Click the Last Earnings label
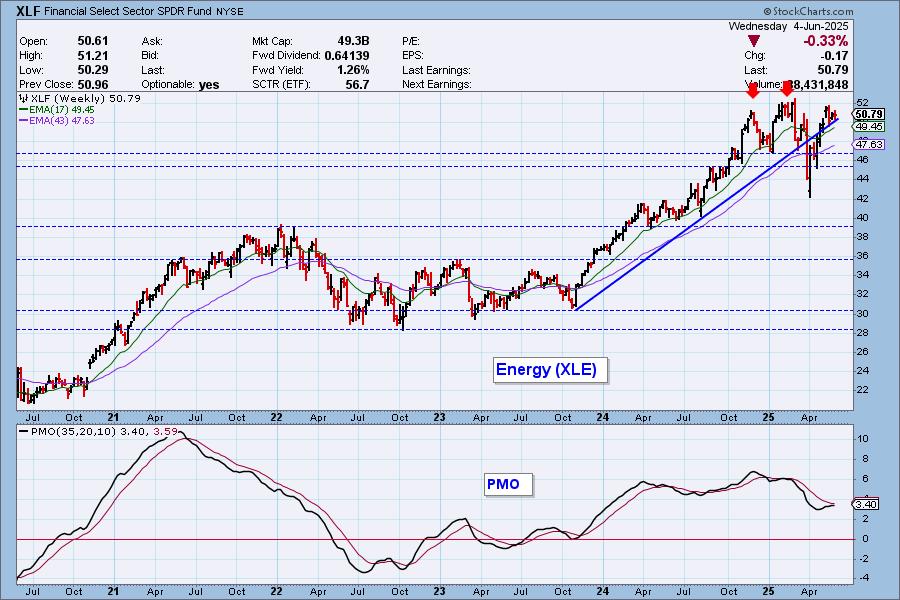The image size is (900, 600). 436,70
